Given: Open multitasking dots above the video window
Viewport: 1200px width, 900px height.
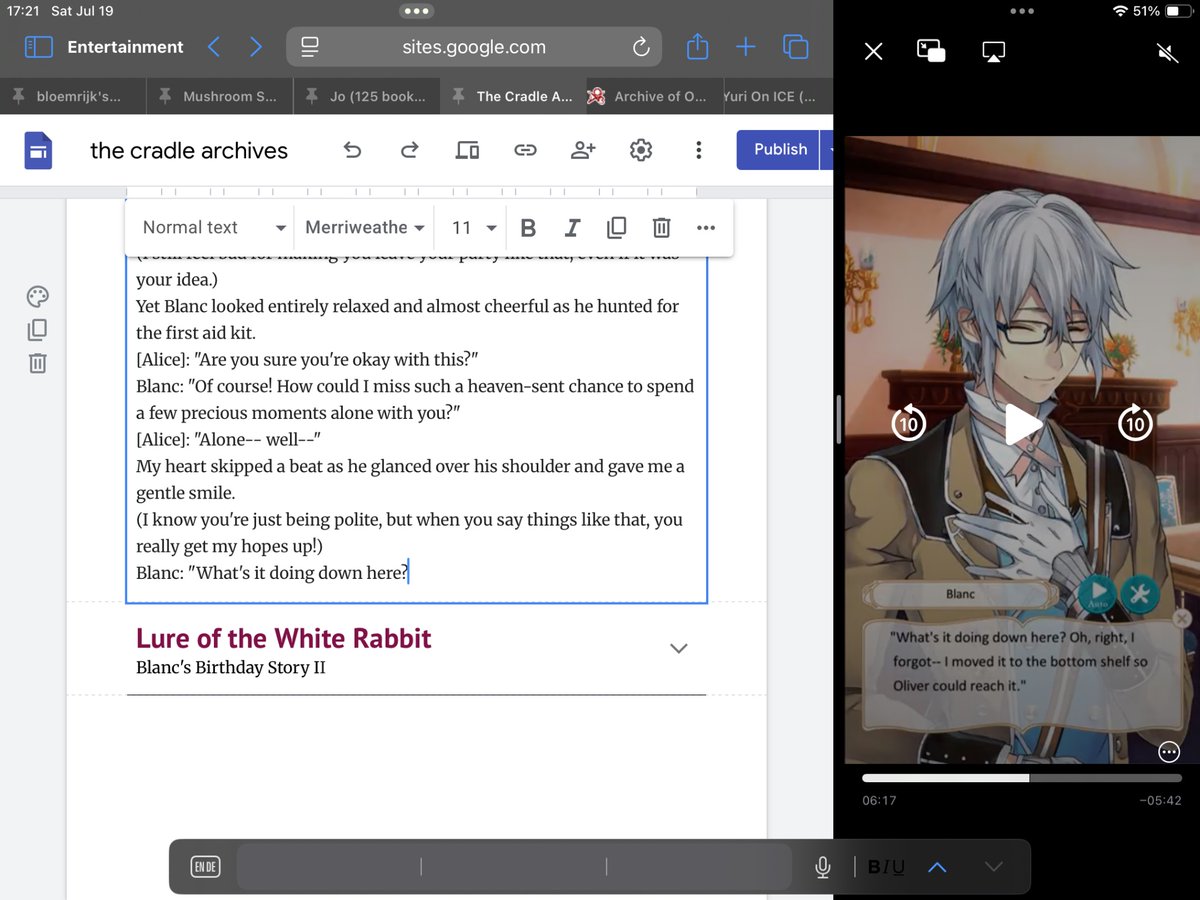Looking at the screenshot, I should 1022,11.
